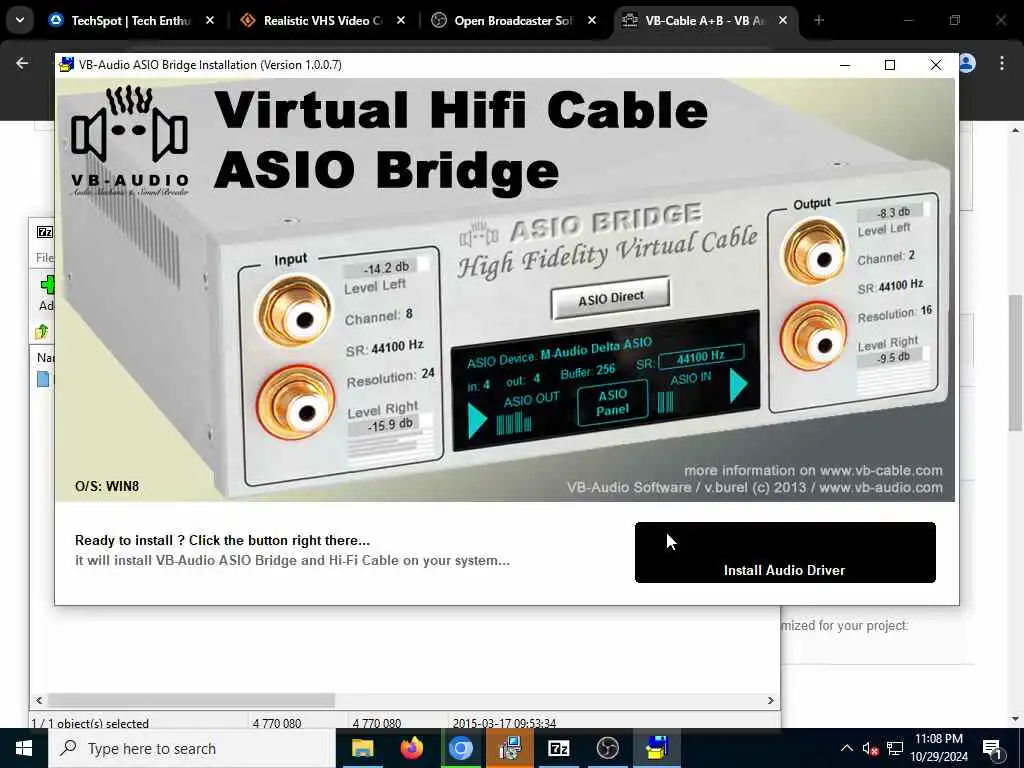Open the installer setup taskbar icon

509,748
